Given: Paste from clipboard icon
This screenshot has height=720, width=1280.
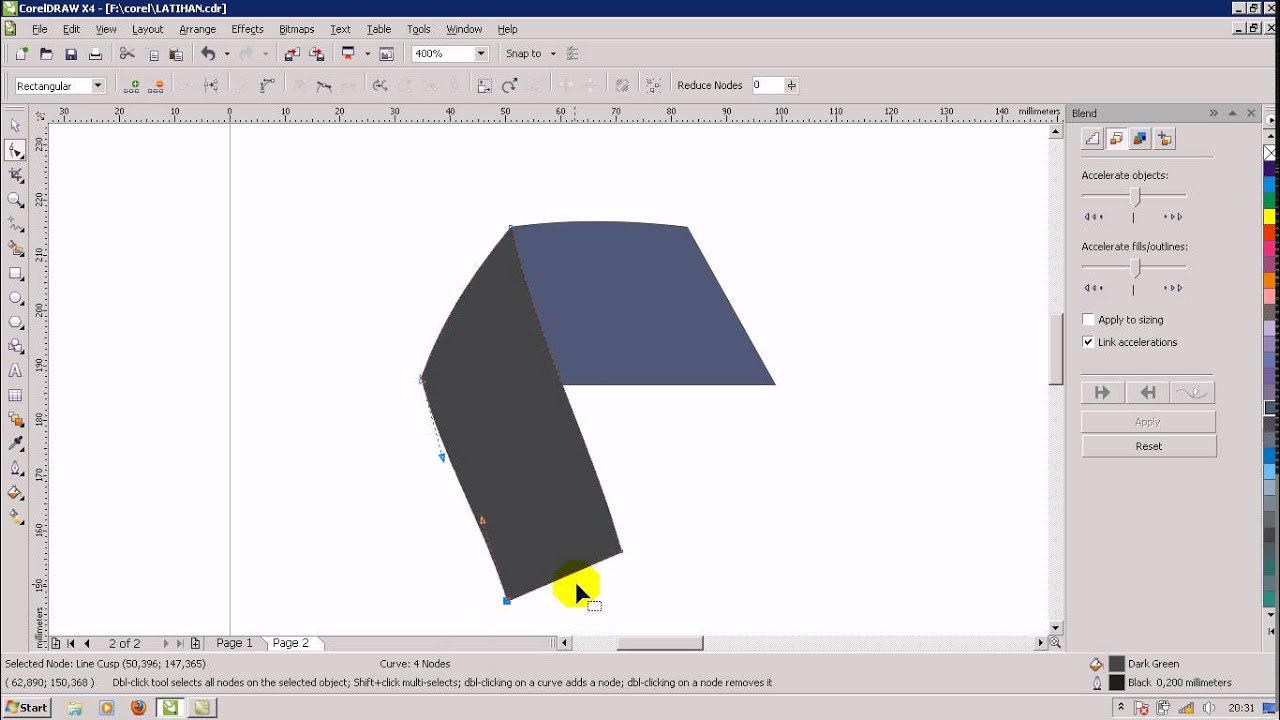Looking at the screenshot, I should tap(176, 54).
